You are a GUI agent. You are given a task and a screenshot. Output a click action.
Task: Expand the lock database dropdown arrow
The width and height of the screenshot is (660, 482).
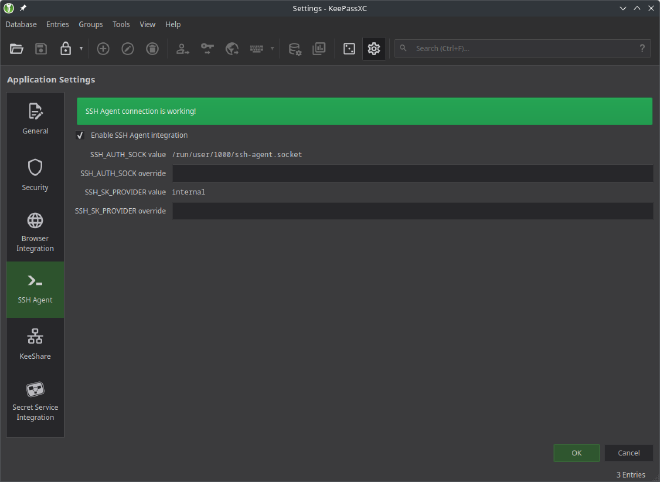point(81,49)
